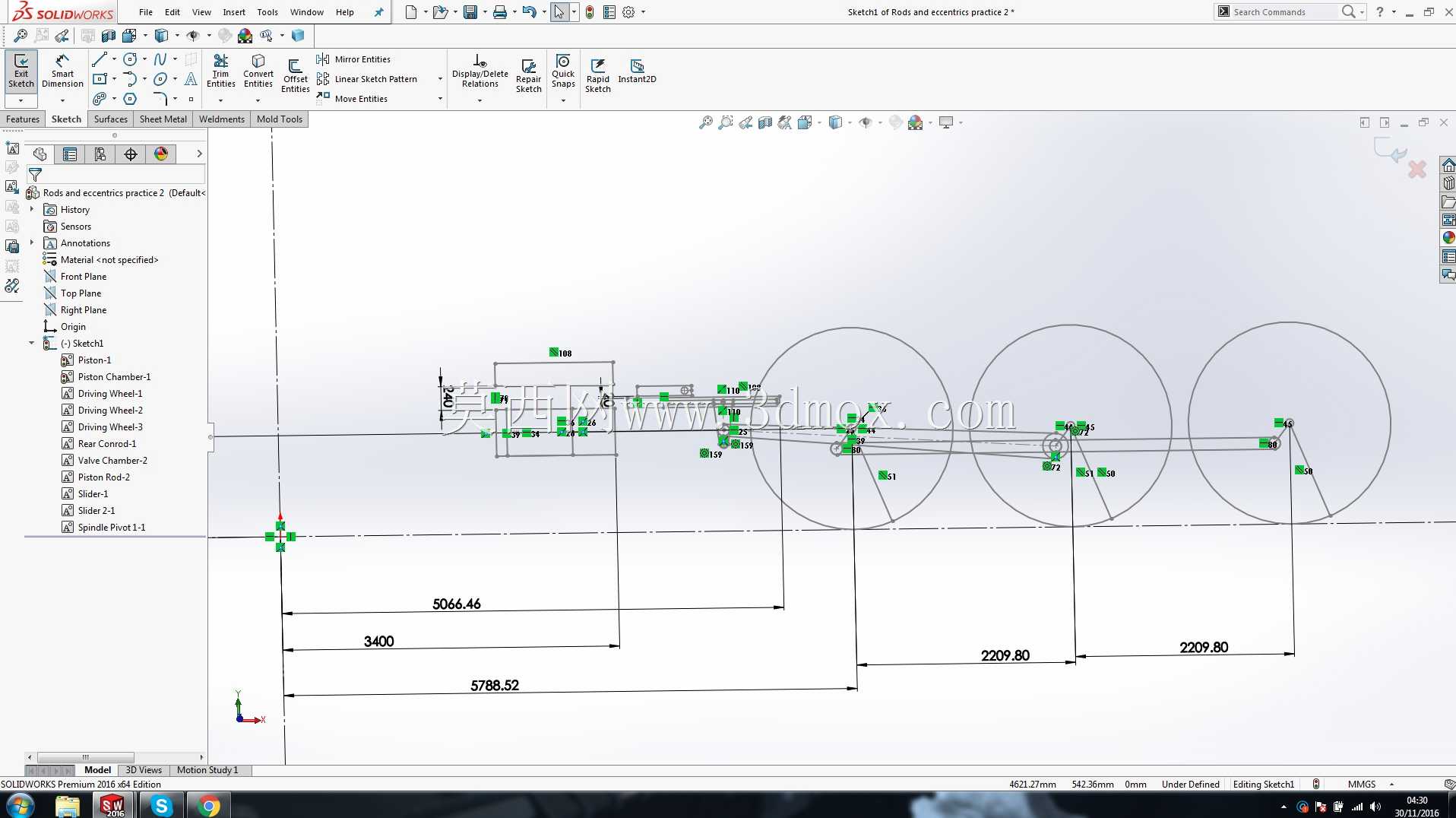1456x818 pixels.
Task: Open the MMGS unit system dropdown
Action: tap(1391, 785)
